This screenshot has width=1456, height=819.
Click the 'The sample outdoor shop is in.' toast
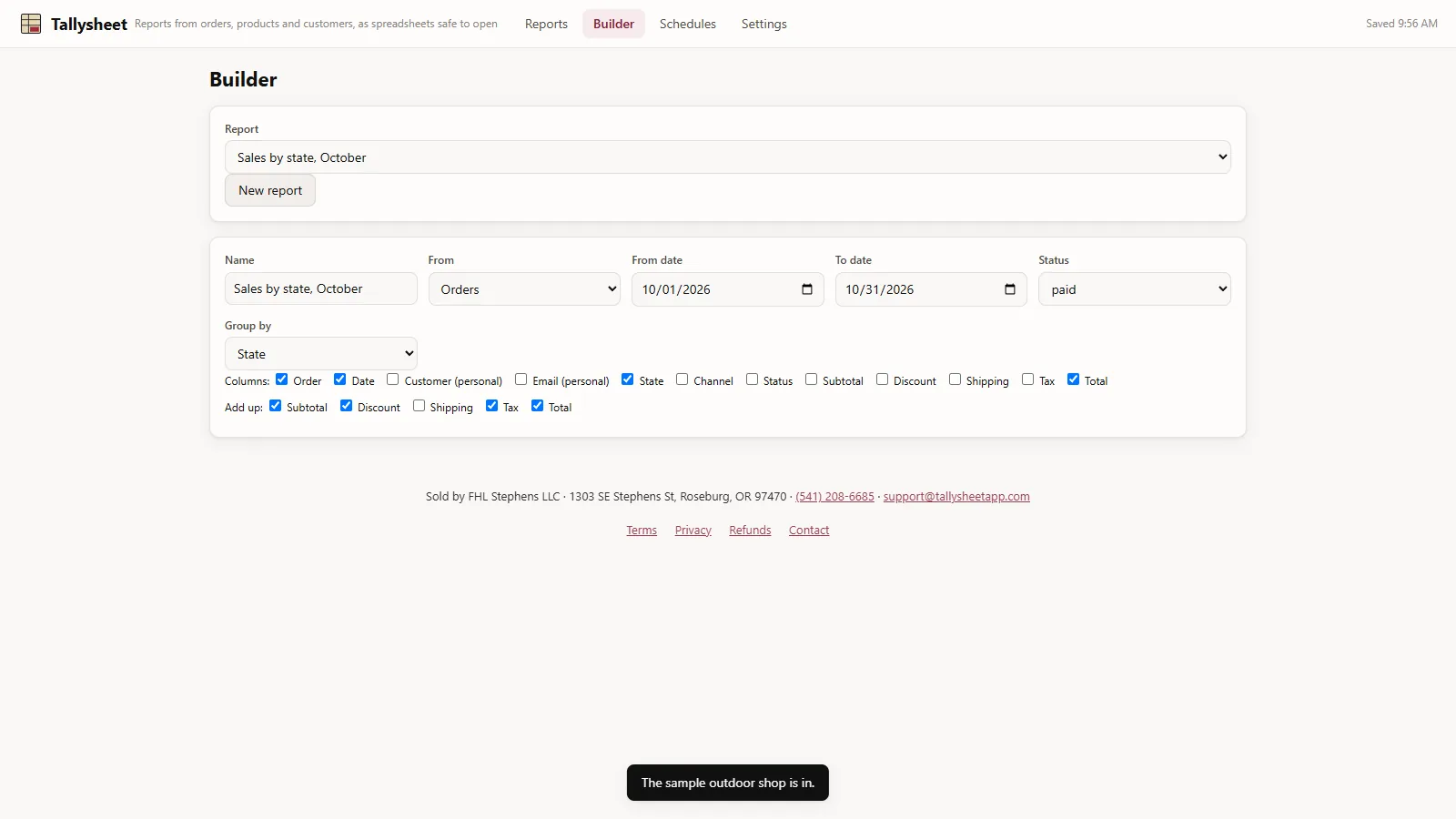click(728, 783)
